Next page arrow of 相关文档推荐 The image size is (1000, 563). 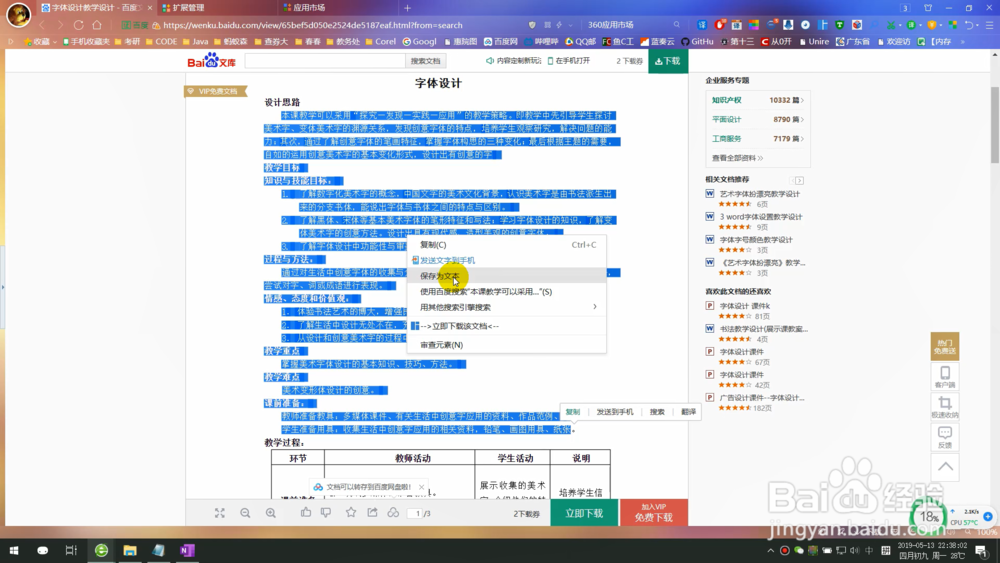coord(800,180)
